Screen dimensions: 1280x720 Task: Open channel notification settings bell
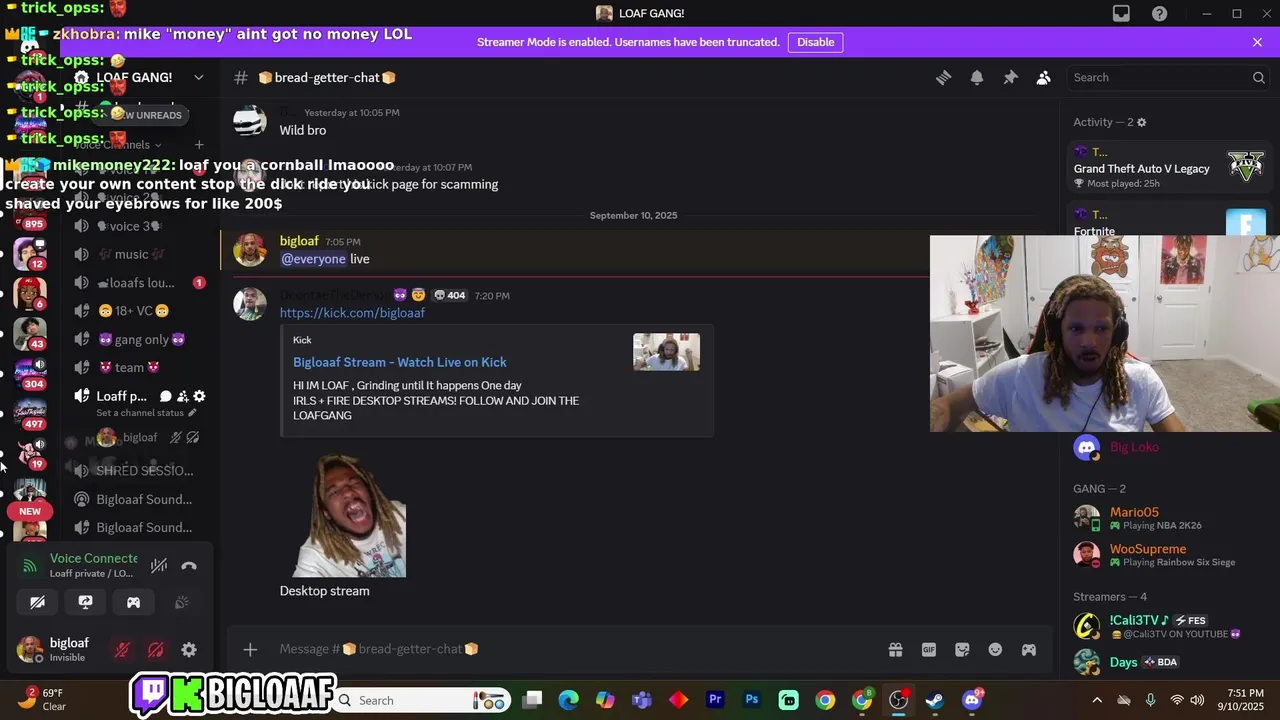(977, 77)
